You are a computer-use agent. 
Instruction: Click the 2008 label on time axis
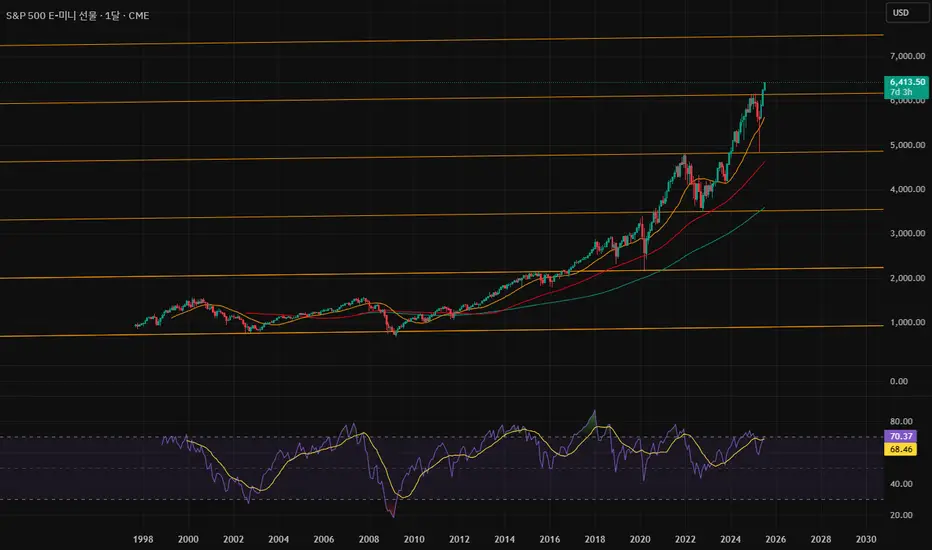click(369, 539)
